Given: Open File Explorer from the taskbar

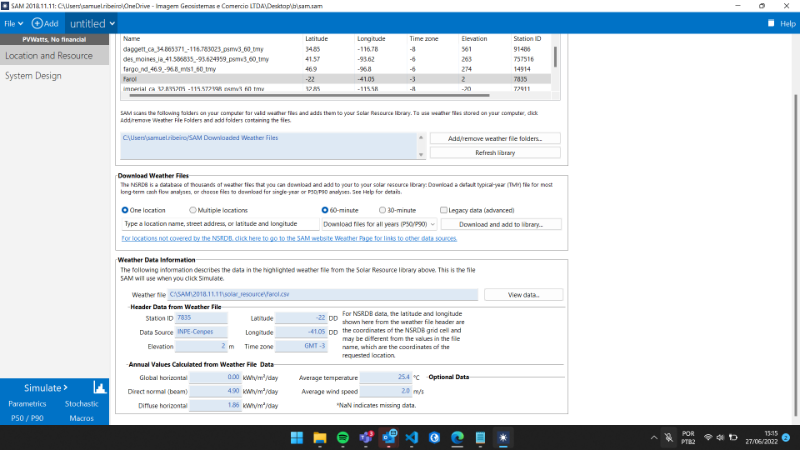Looking at the screenshot, I should (320, 438).
